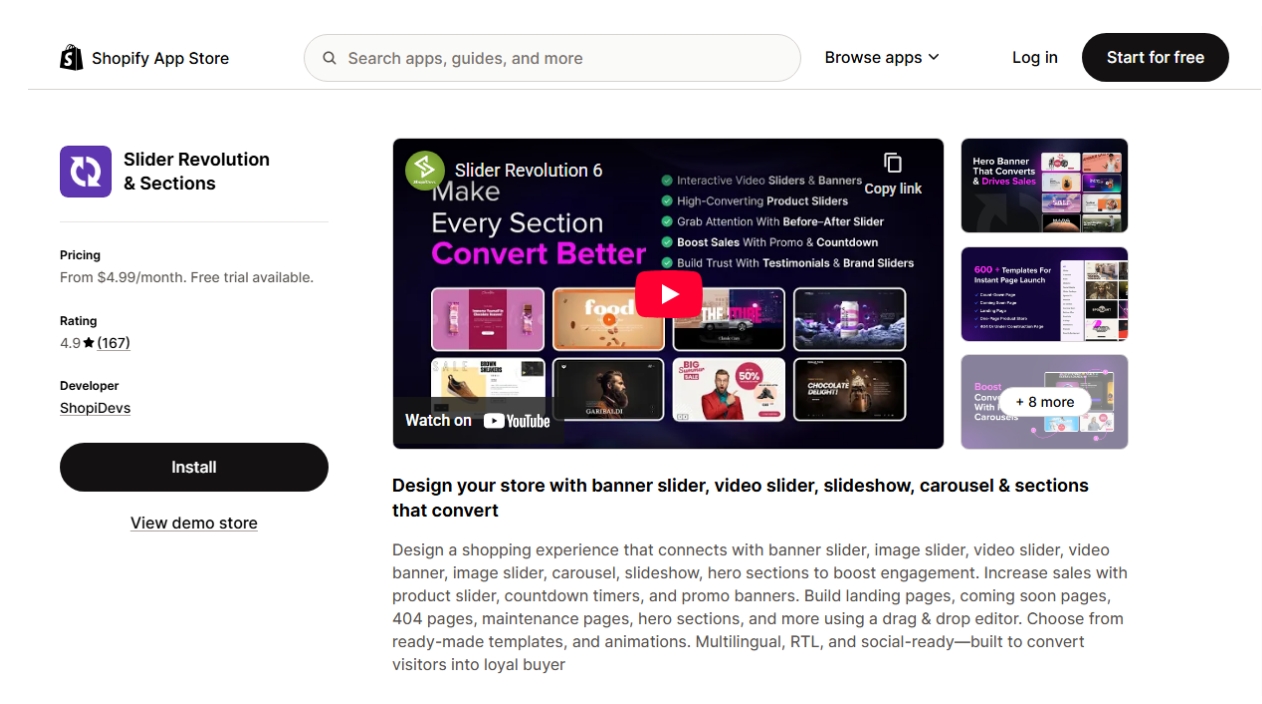Click the Shopify App Store bag logo

click(71, 57)
